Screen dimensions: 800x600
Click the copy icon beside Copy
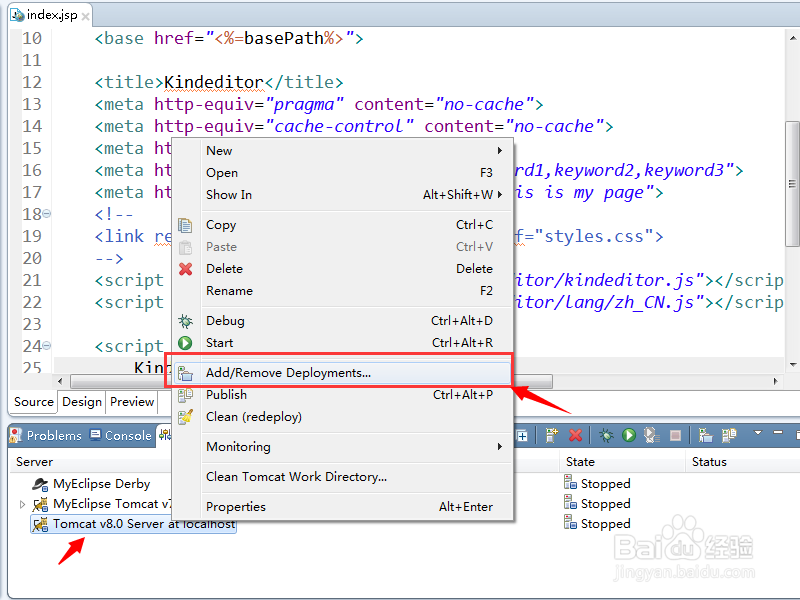click(185, 225)
